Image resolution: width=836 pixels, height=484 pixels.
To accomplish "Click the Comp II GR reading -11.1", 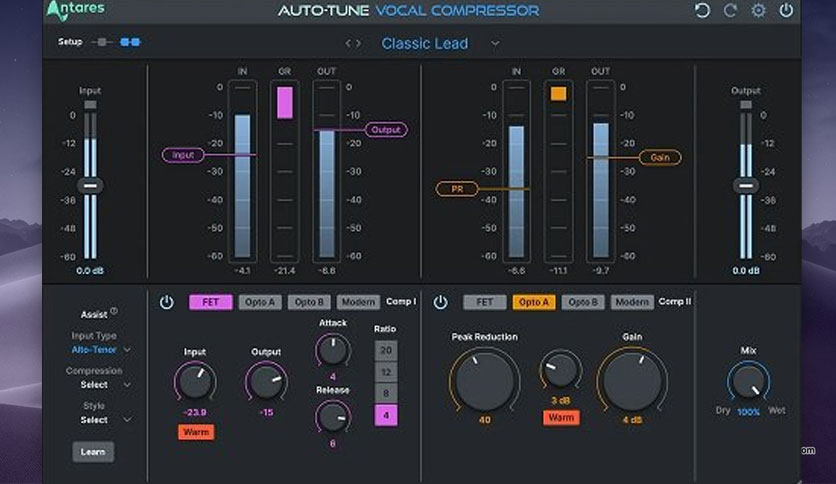I will [x=558, y=271].
